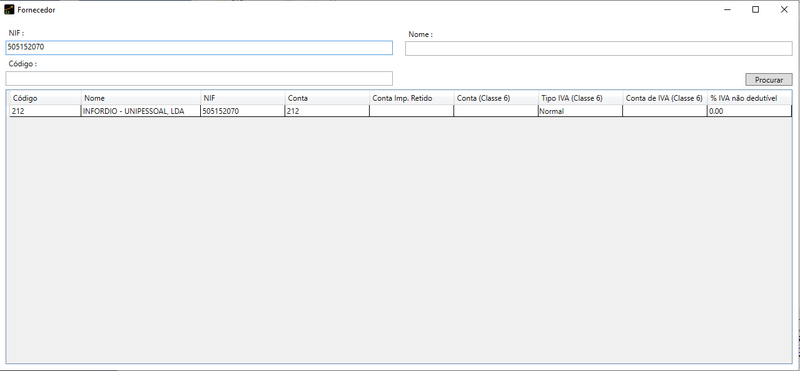Click the Conta (Classe 6) header
Image resolution: width=800 pixels, height=371 pixels.
tap(496, 98)
